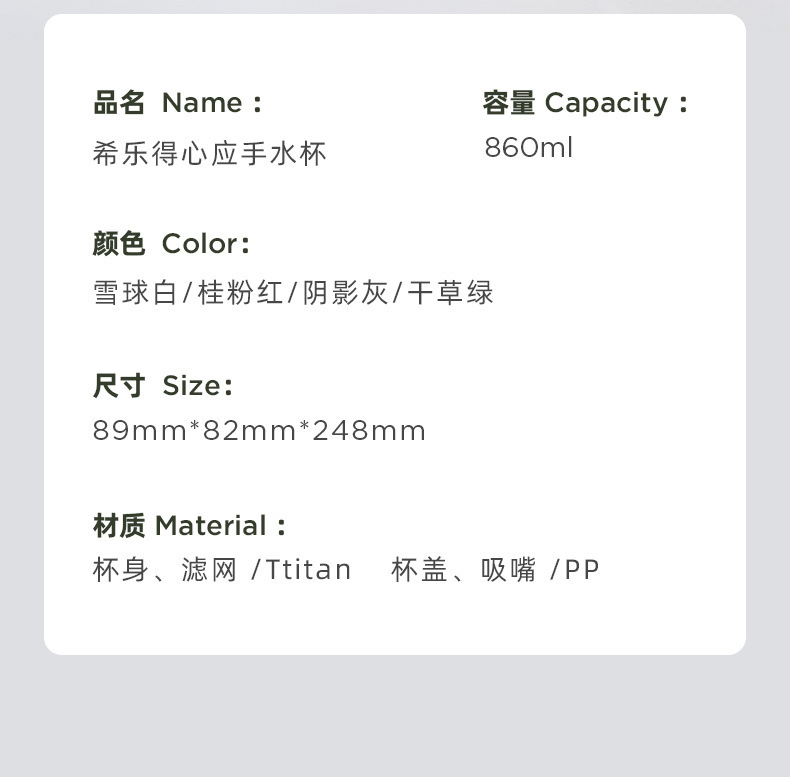
Task: Choose the 桂粉红 color option
Action: click(241, 293)
